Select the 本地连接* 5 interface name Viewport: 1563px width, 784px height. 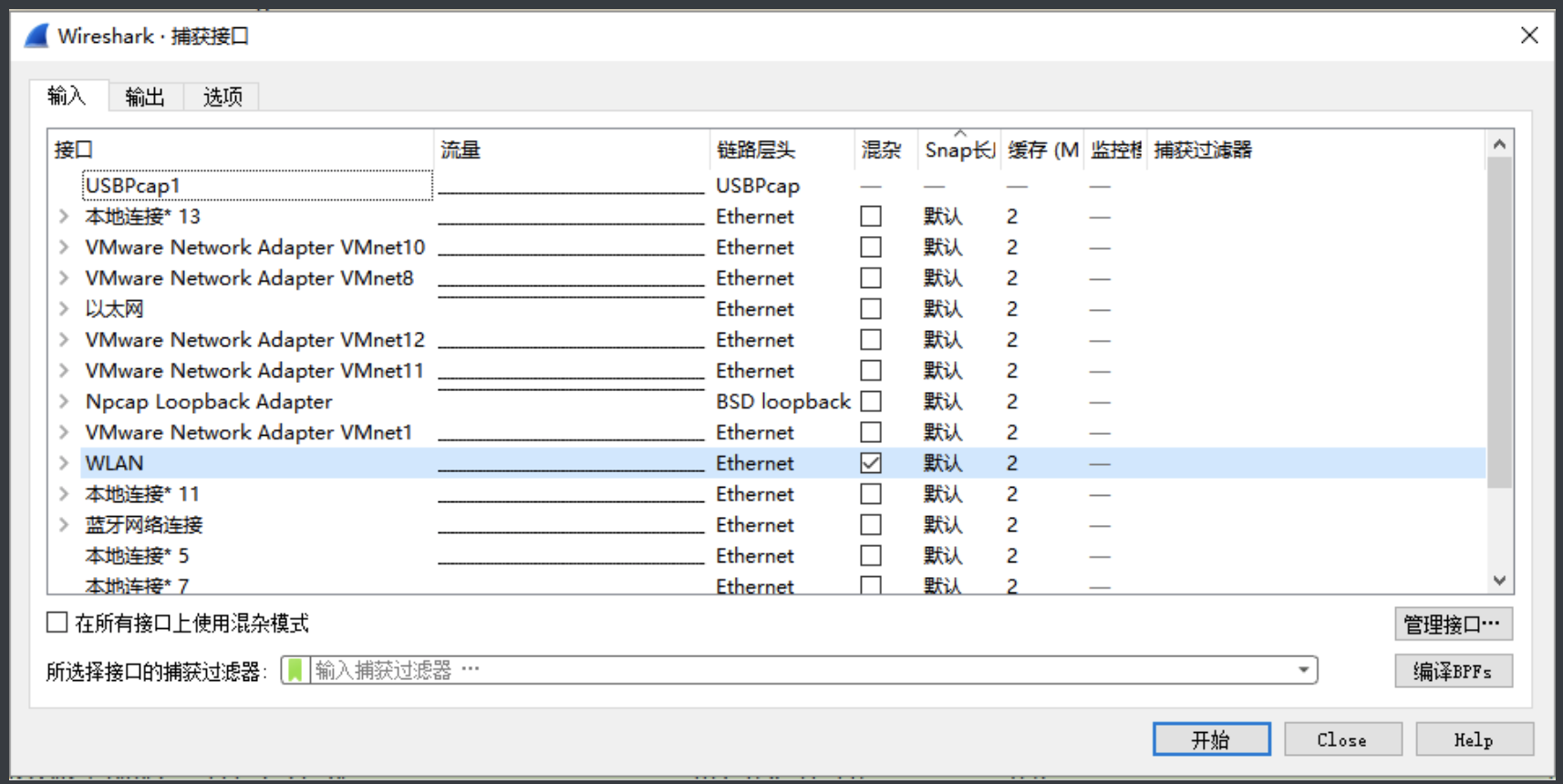pyautogui.click(x=137, y=556)
